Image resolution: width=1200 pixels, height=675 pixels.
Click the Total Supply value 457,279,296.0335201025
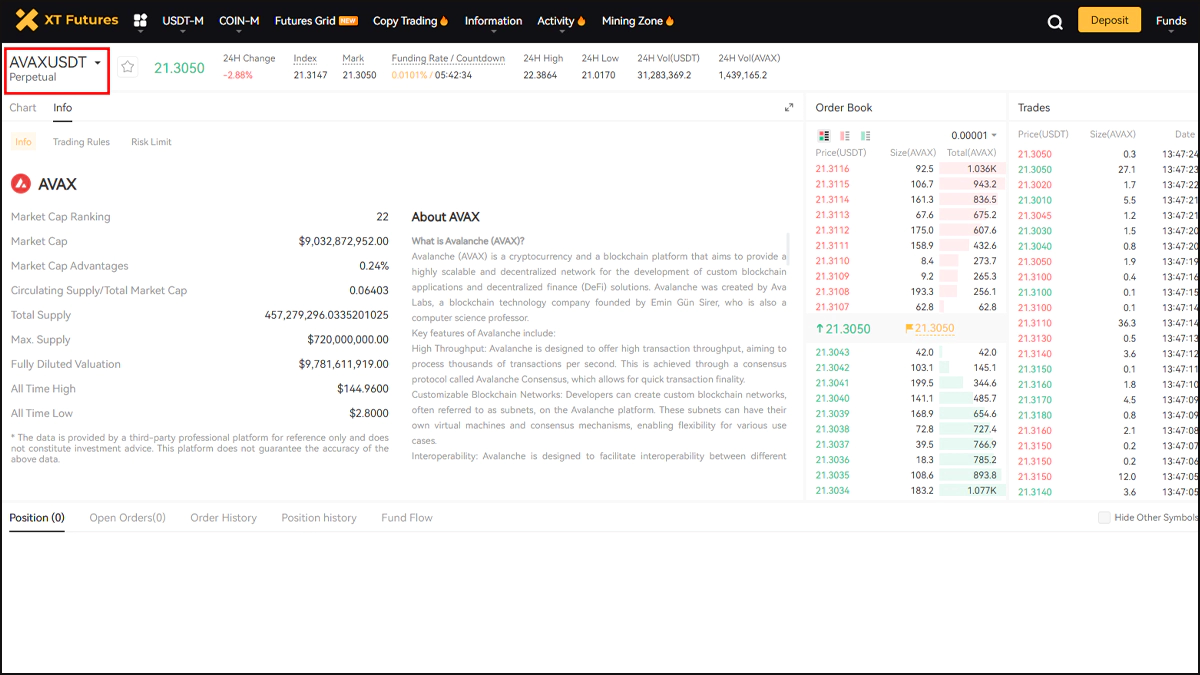coord(326,315)
